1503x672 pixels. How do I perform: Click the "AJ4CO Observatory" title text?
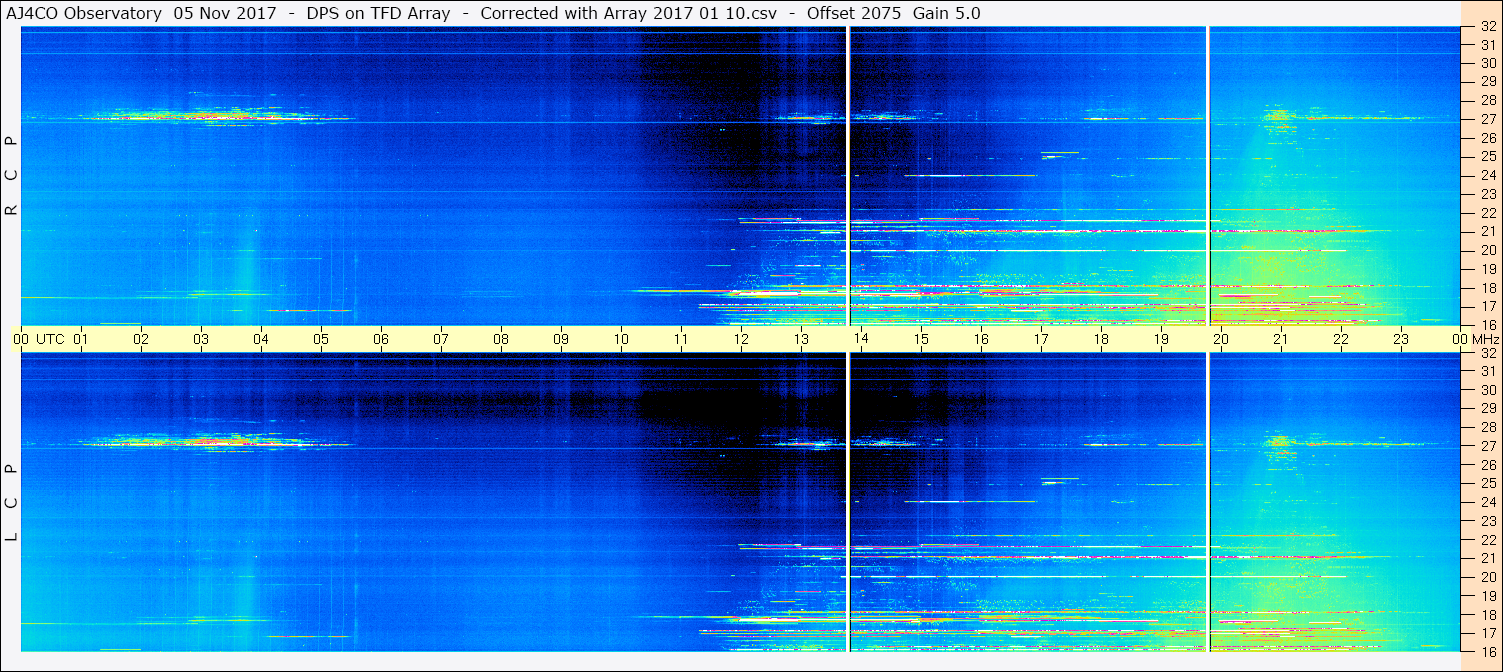pos(82,13)
